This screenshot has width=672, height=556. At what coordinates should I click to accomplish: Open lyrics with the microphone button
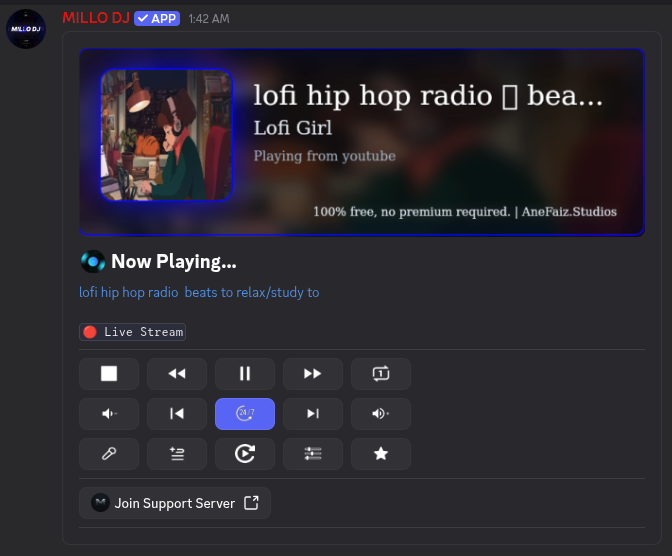pyautogui.click(x=109, y=454)
